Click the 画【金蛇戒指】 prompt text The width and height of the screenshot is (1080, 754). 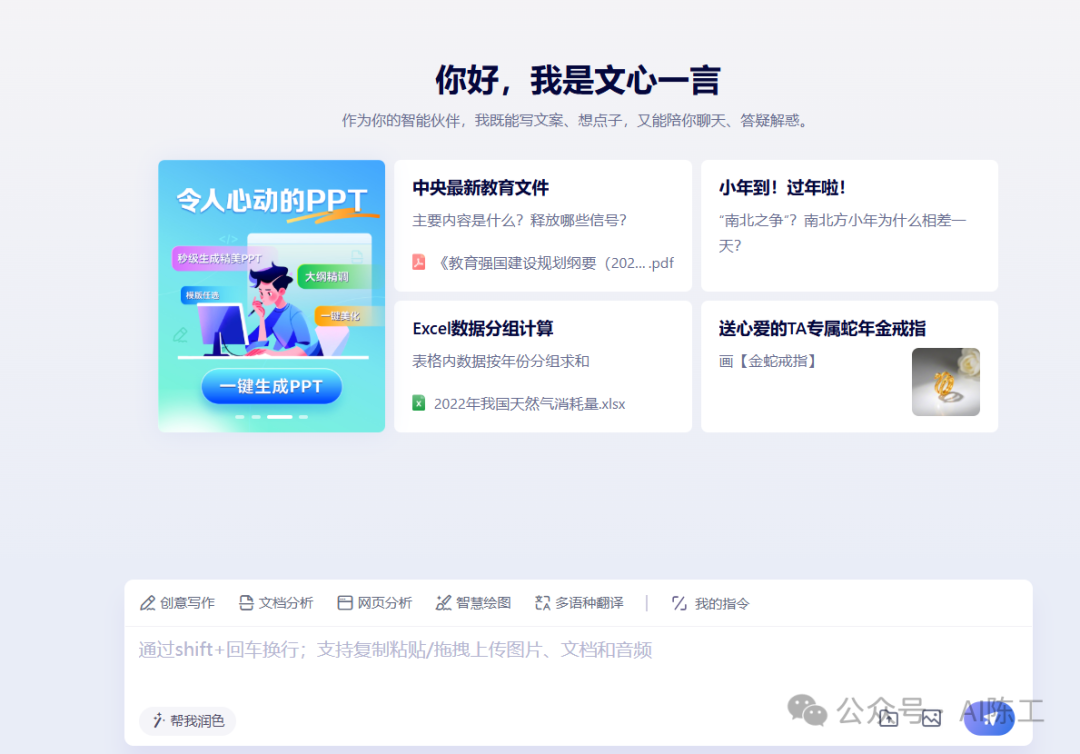click(767, 361)
